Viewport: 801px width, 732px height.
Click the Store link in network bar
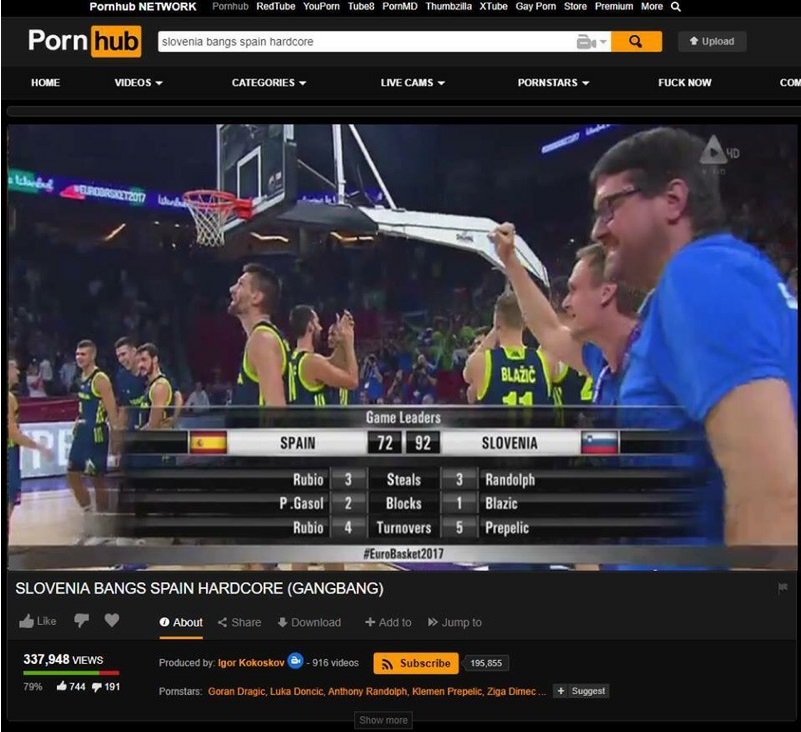[x=575, y=7]
